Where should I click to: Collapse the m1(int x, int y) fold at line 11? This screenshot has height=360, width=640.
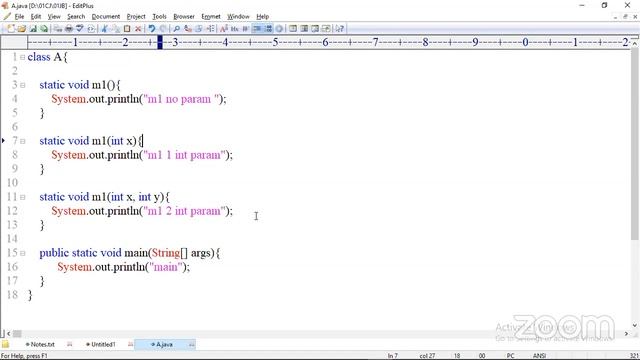[22, 197]
